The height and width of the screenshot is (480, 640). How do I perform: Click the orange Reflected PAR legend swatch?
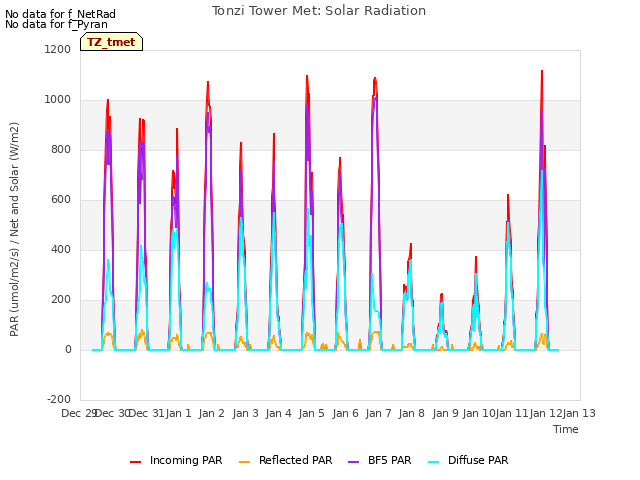coord(244,462)
